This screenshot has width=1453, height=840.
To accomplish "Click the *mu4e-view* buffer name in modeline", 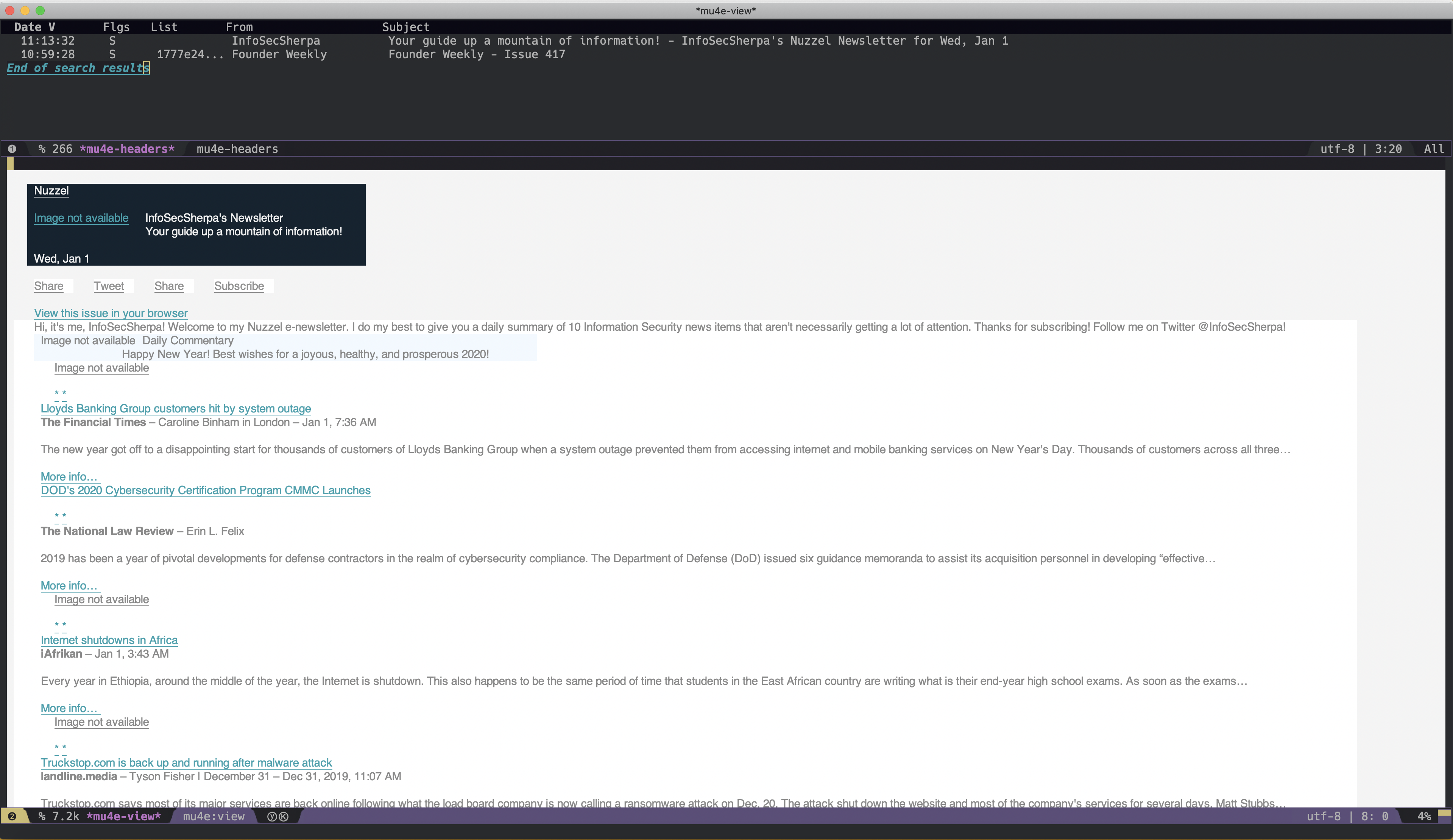I will (x=123, y=816).
